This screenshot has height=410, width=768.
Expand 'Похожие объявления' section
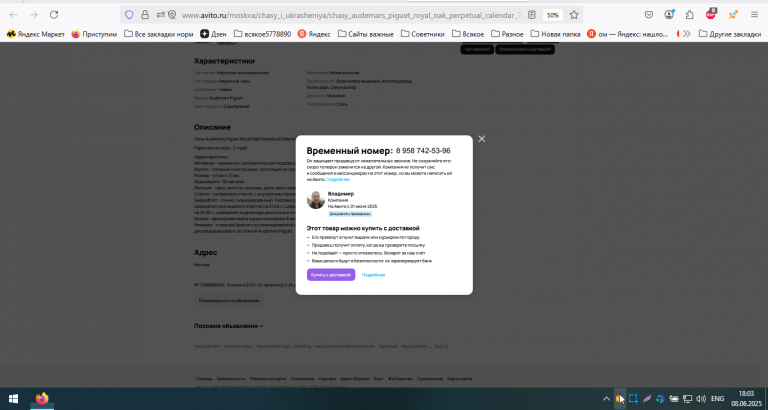coord(228,326)
